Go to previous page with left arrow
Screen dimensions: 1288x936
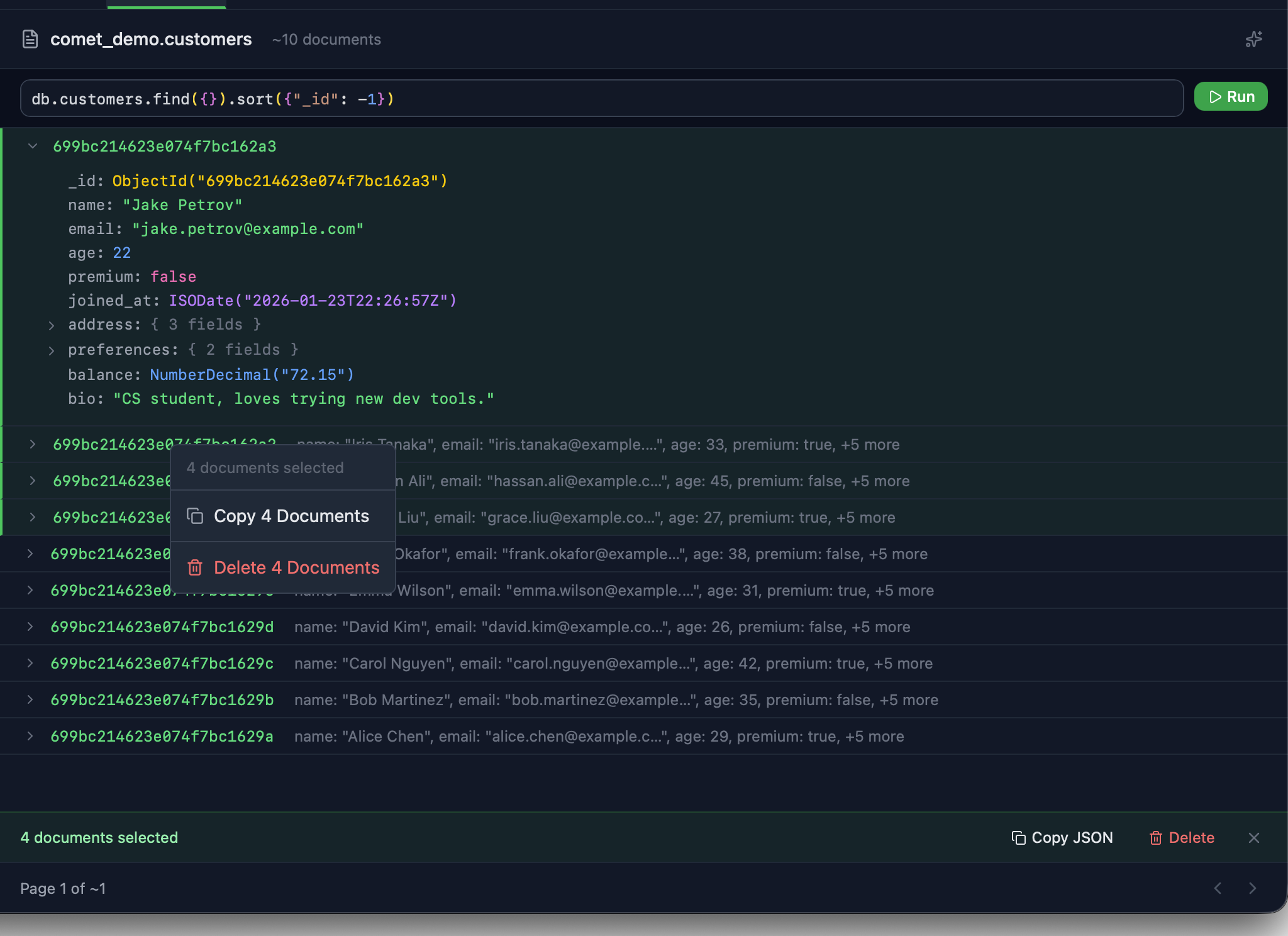pos(1218,888)
